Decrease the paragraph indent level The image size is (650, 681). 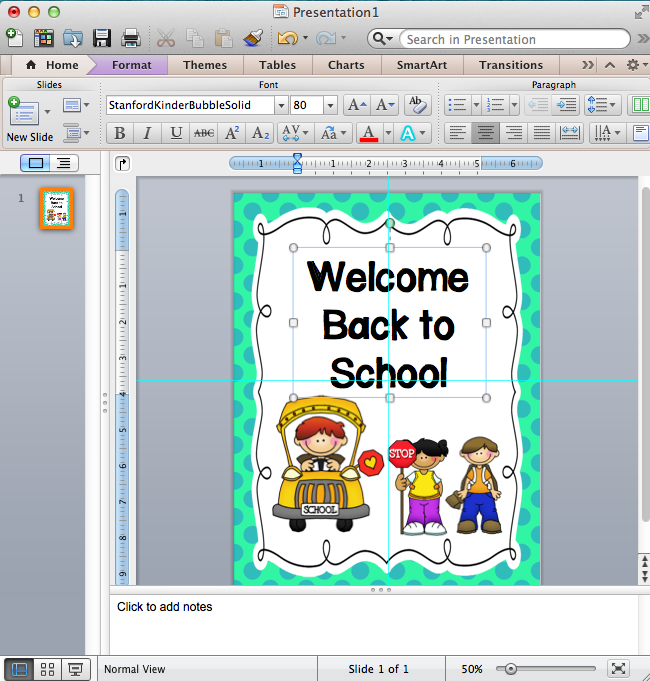point(538,105)
